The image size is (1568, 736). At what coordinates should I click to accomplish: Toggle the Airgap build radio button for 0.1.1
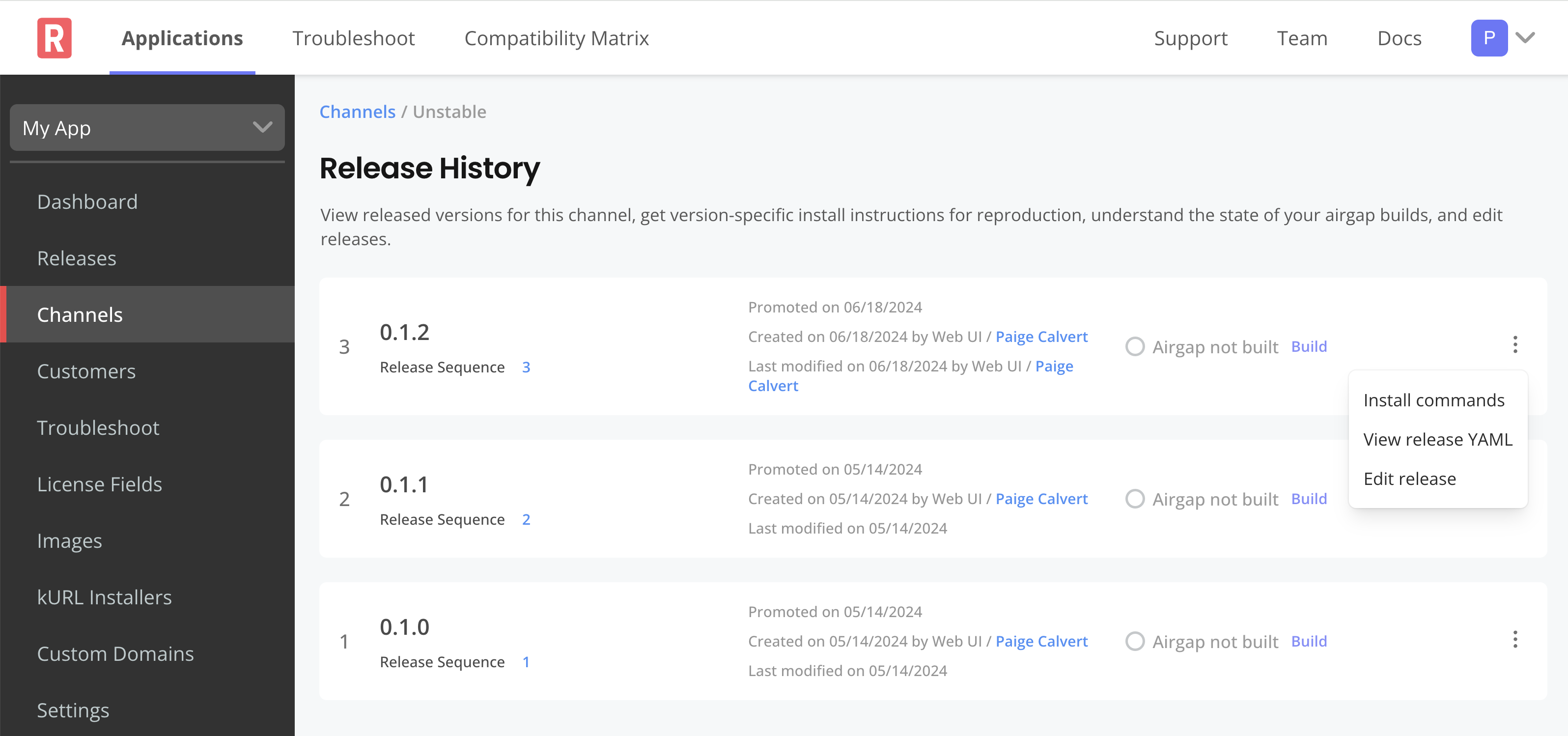click(x=1135, y=498)
